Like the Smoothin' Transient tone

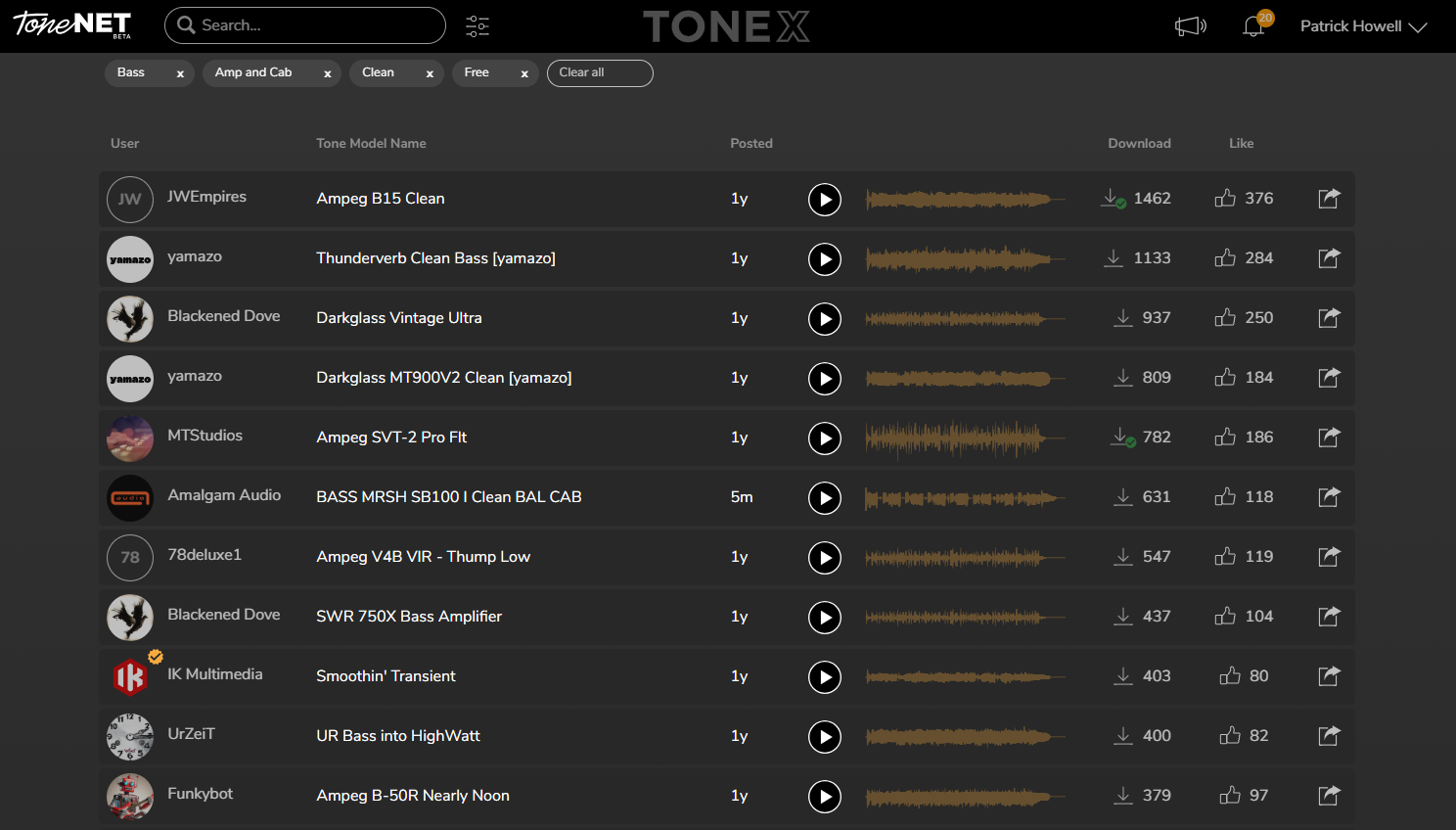(1230, 676)
